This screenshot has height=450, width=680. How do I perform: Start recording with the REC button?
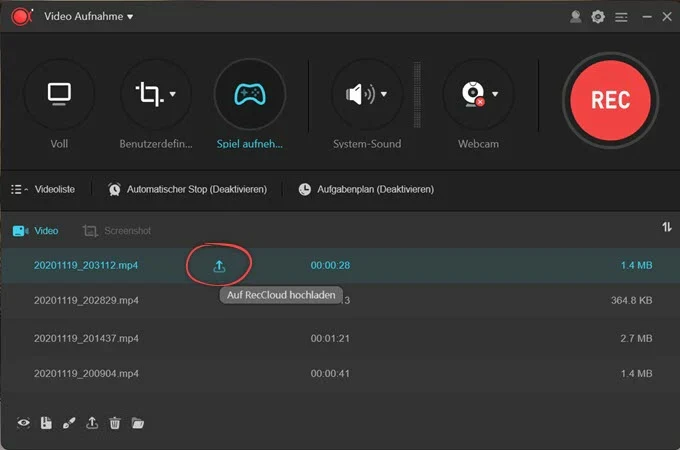(610, 100)
